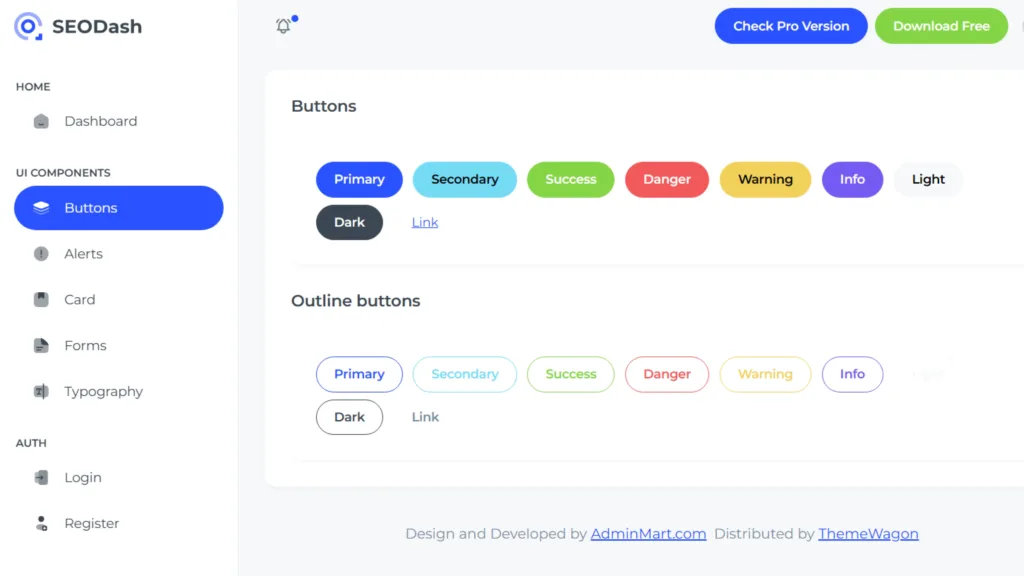Select the Login icon under AUTH
1024x576 pixels.
click(x=42, y=477)
